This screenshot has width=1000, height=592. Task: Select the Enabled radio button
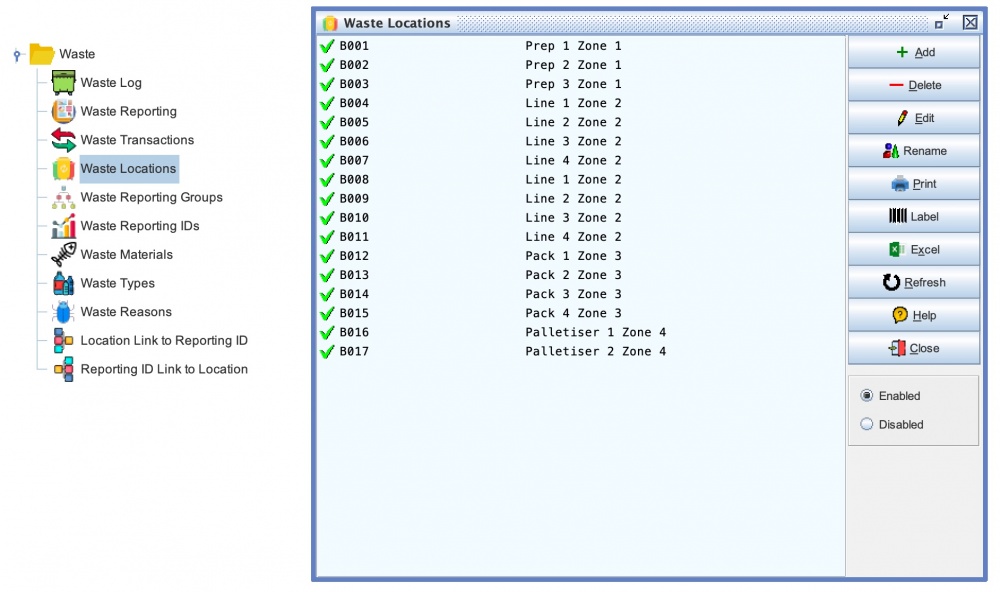pyautogui.click(x=867, y=396)
